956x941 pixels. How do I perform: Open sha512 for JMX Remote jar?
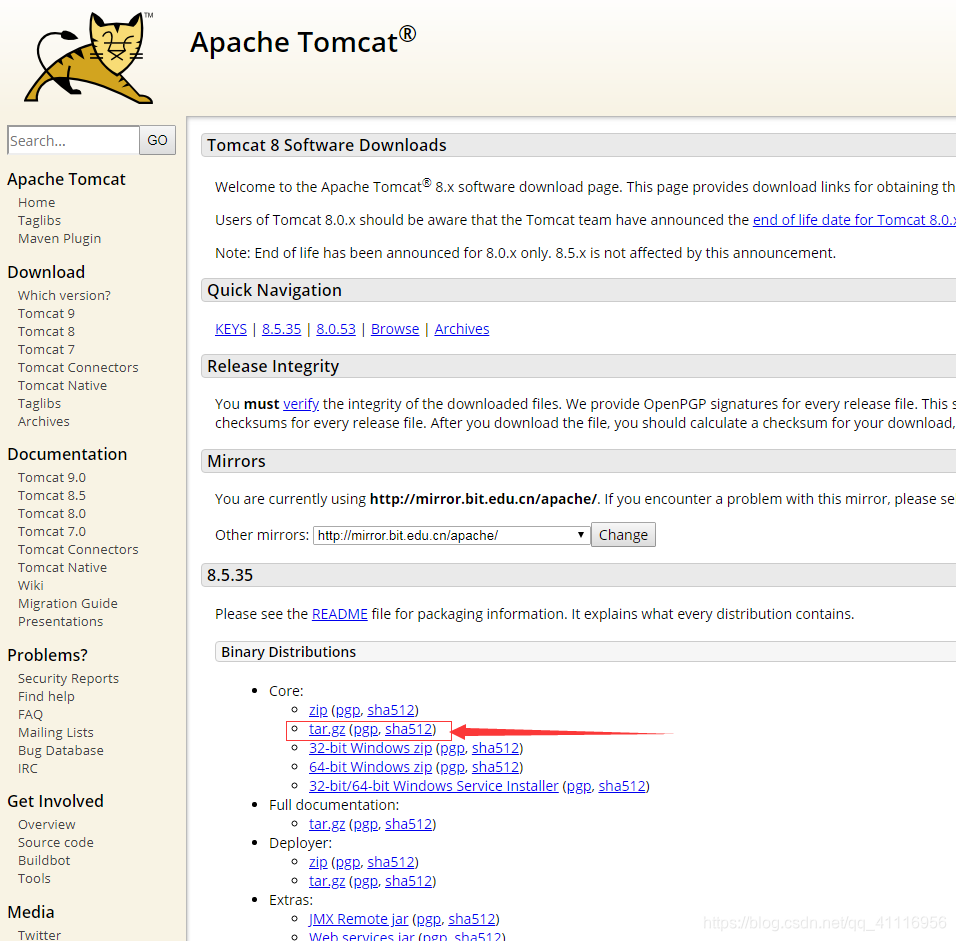472,919
